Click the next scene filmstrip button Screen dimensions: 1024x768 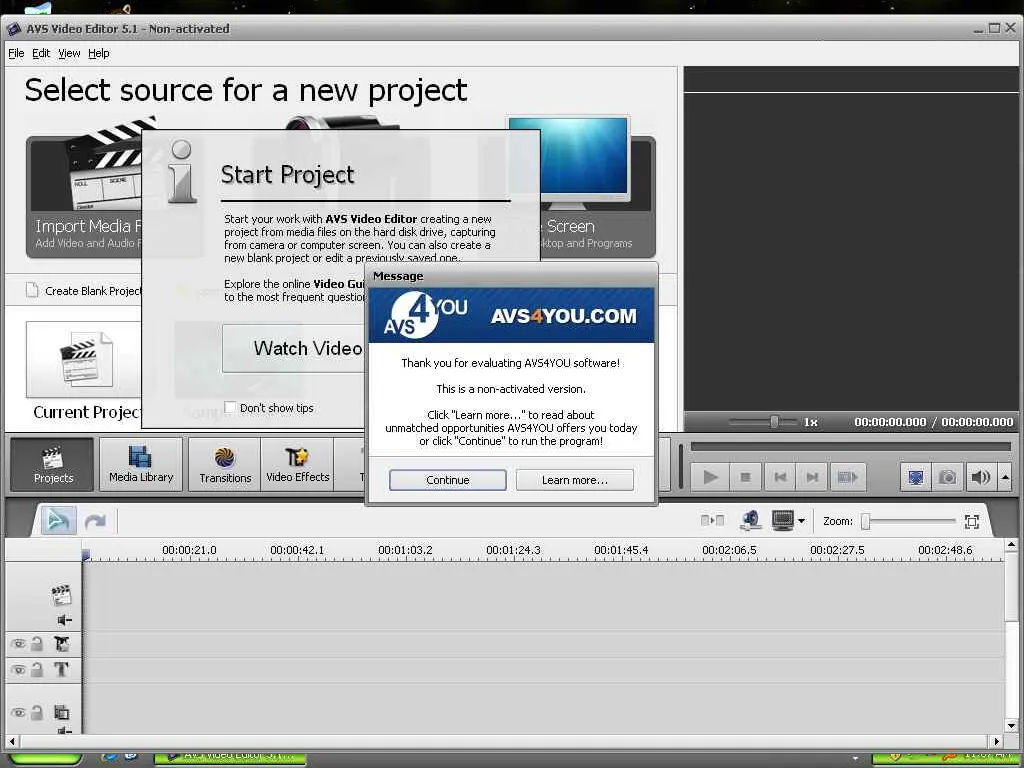[x=848, y=477]
